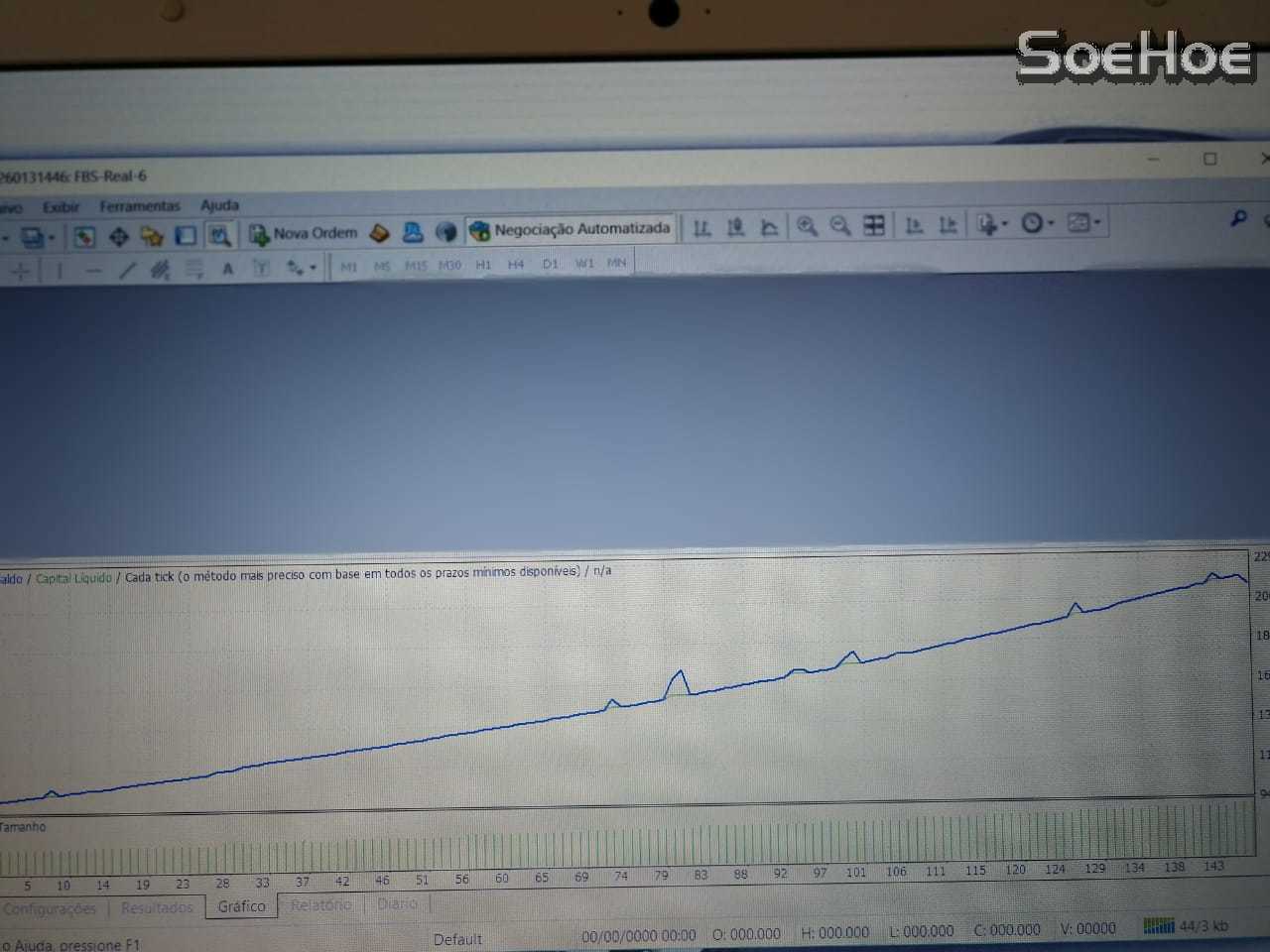
Task: Click the Zoom In magnifier icon
Action: (807, 227)
